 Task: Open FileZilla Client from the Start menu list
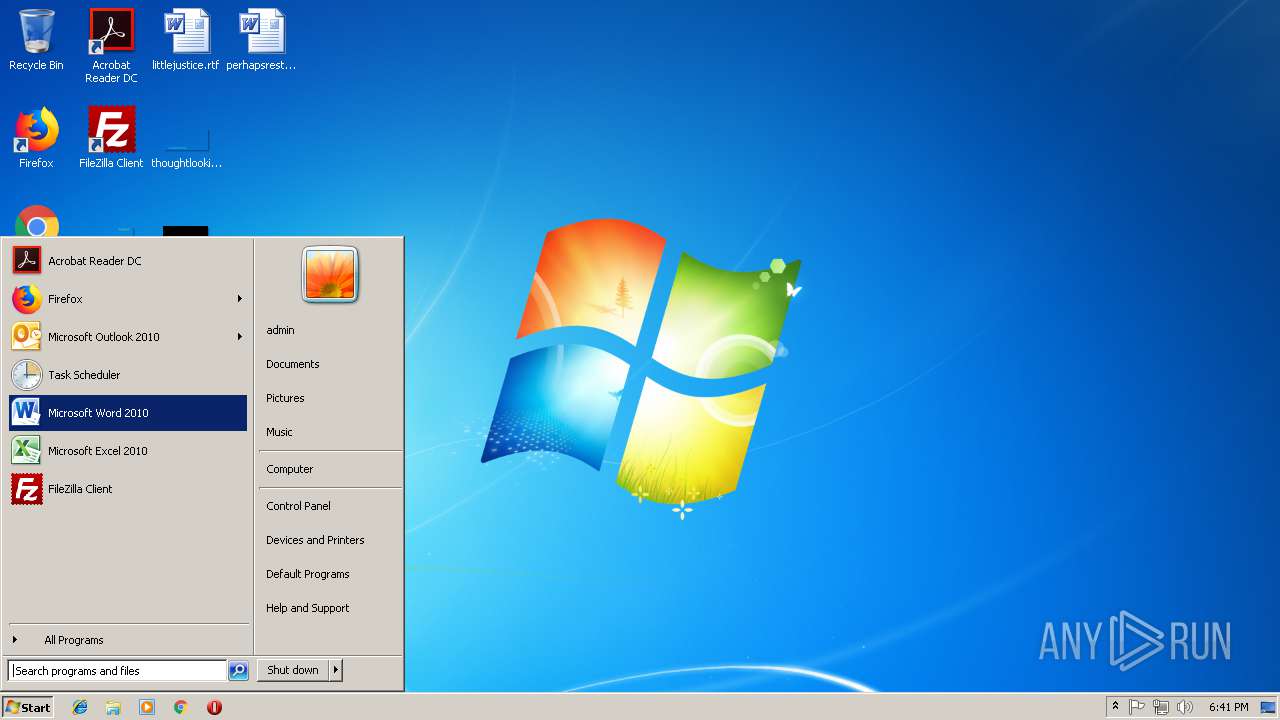coord(128,489)
